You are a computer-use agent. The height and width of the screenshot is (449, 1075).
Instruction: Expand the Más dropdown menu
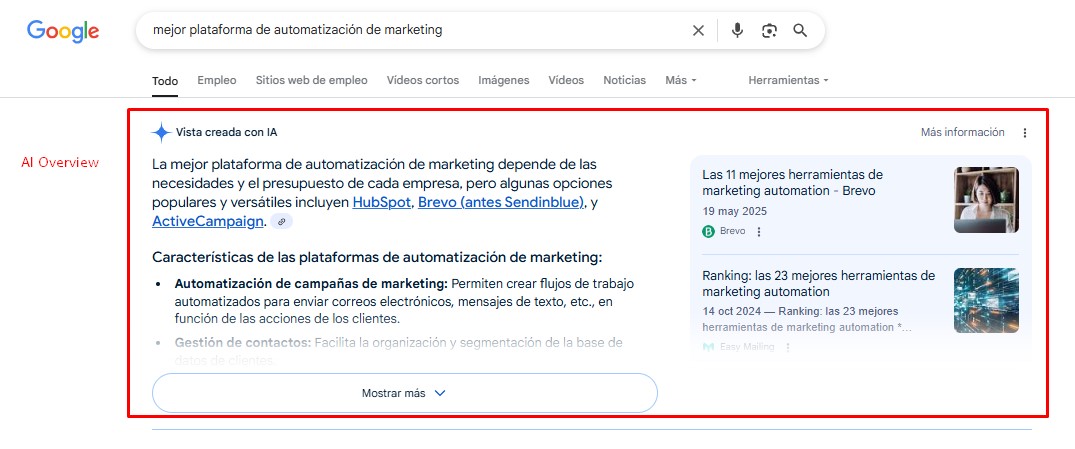pyautogui.click(x=681, y=80)
